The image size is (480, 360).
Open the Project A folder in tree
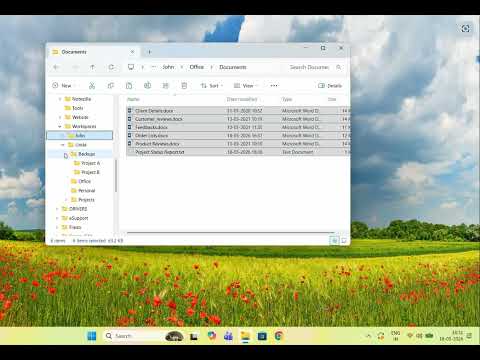pos(90,163)
